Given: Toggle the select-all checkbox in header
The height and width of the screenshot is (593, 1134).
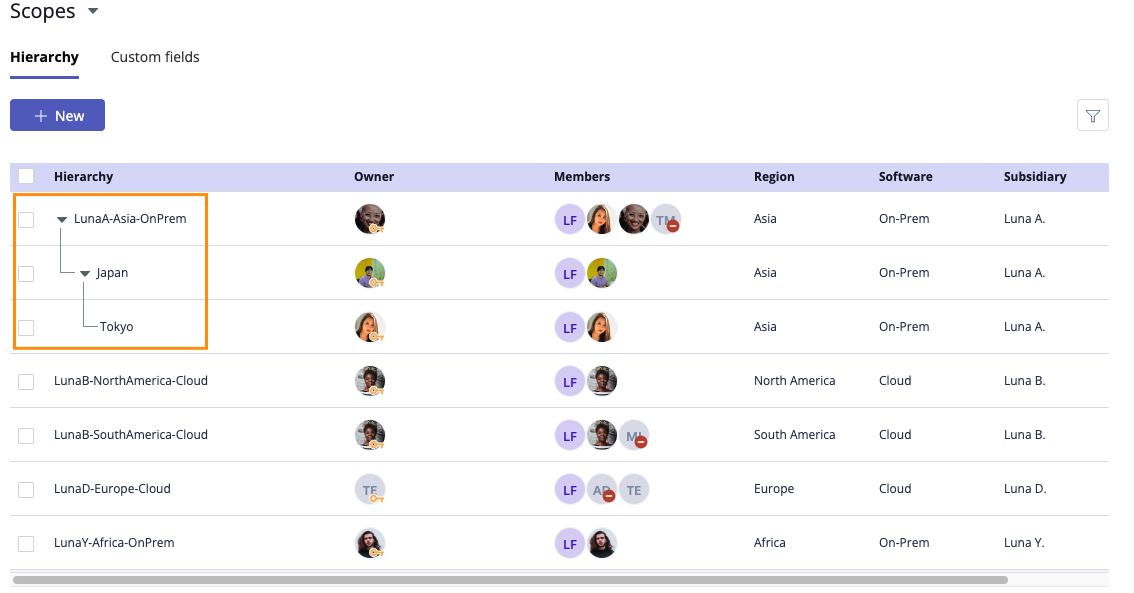Looking at the screenshot, I should pos(26,176).
